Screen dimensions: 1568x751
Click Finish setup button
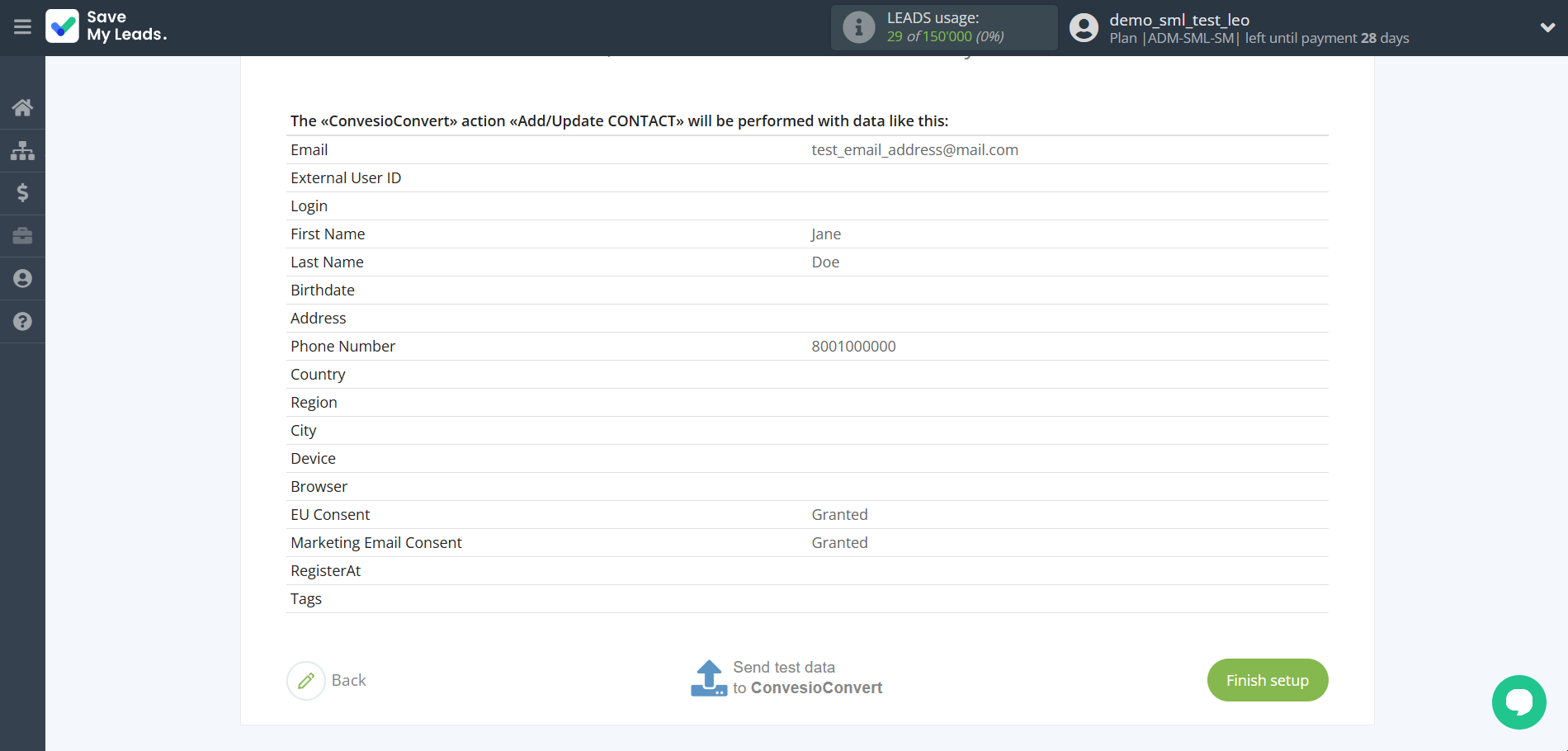click(1268, 680)
